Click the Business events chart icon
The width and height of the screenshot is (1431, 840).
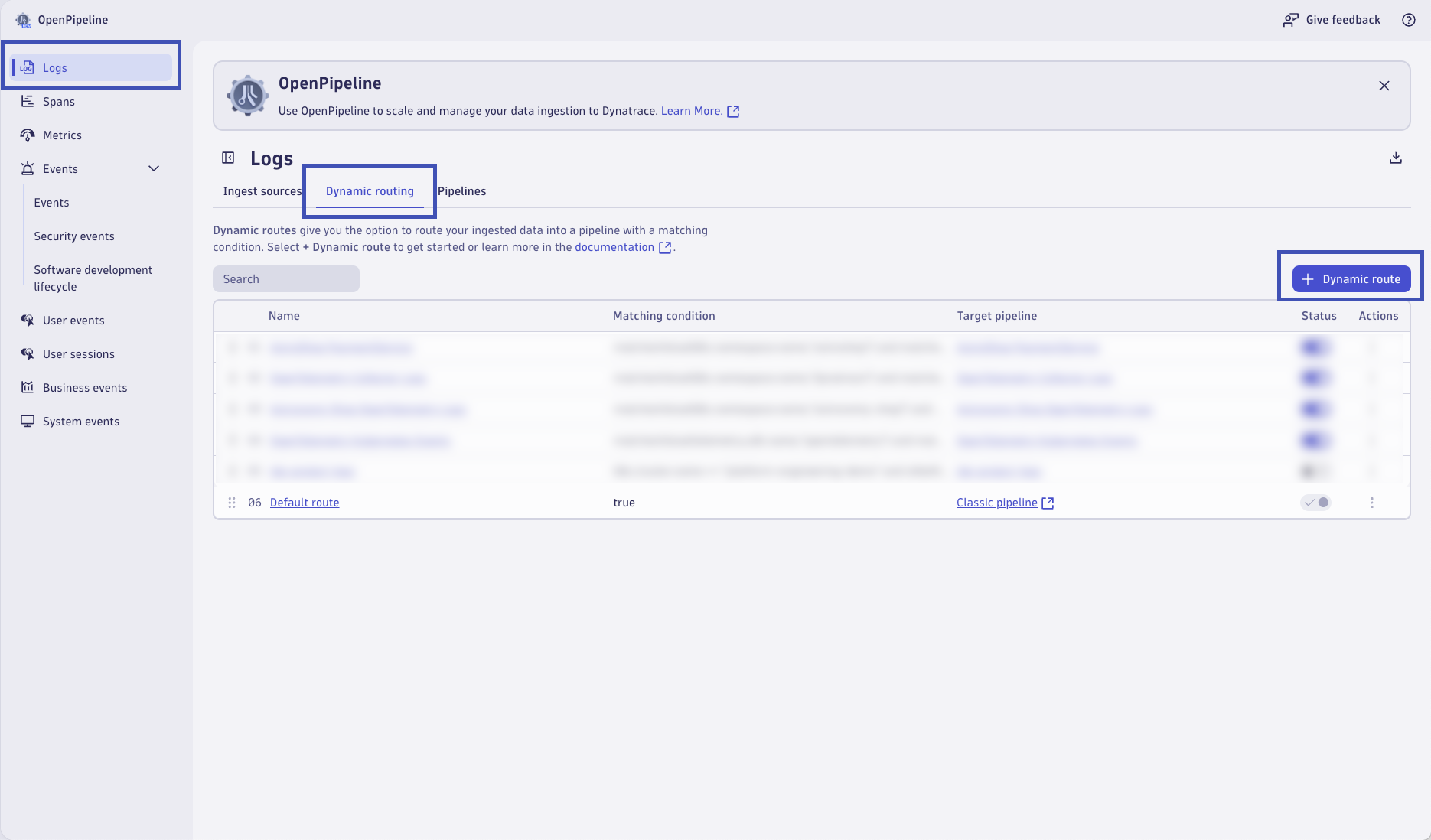click(x=28, y=387)
